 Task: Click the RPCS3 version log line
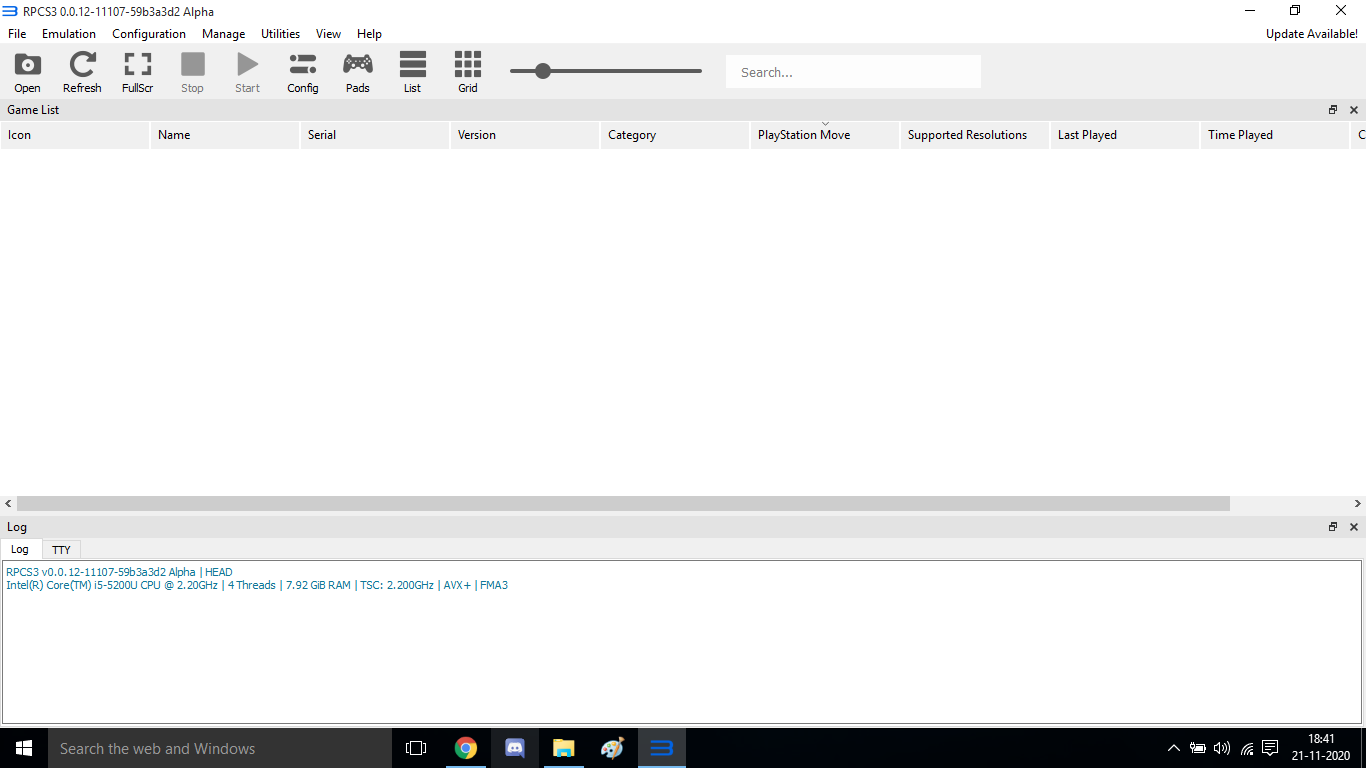(119, 572)
